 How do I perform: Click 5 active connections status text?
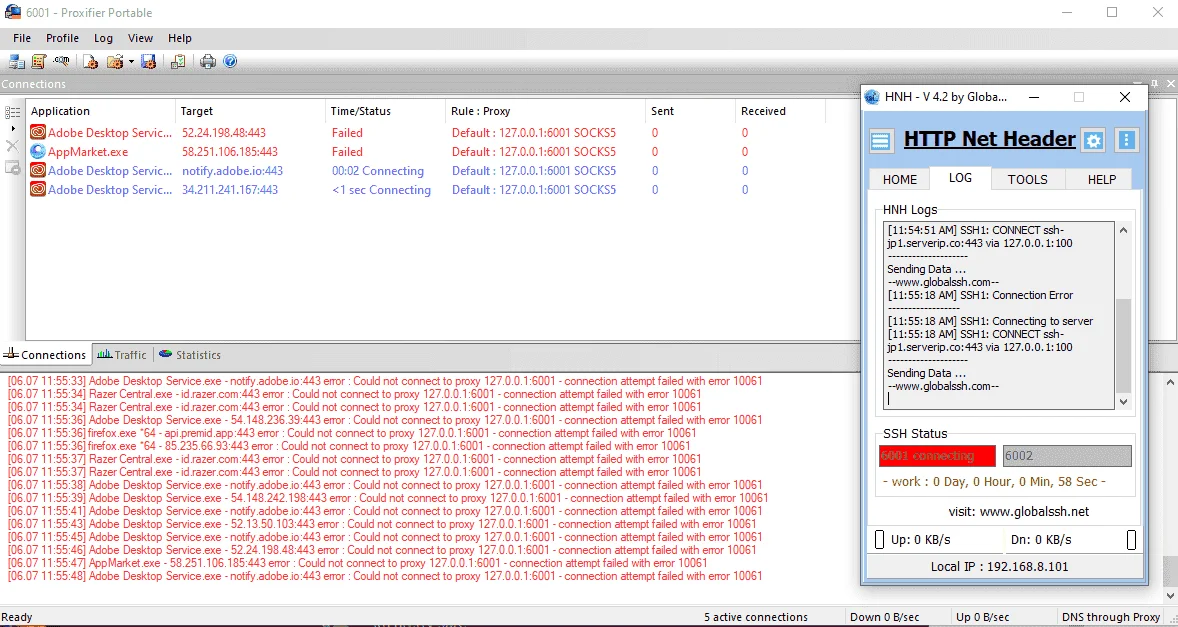[x=756, y=617]
